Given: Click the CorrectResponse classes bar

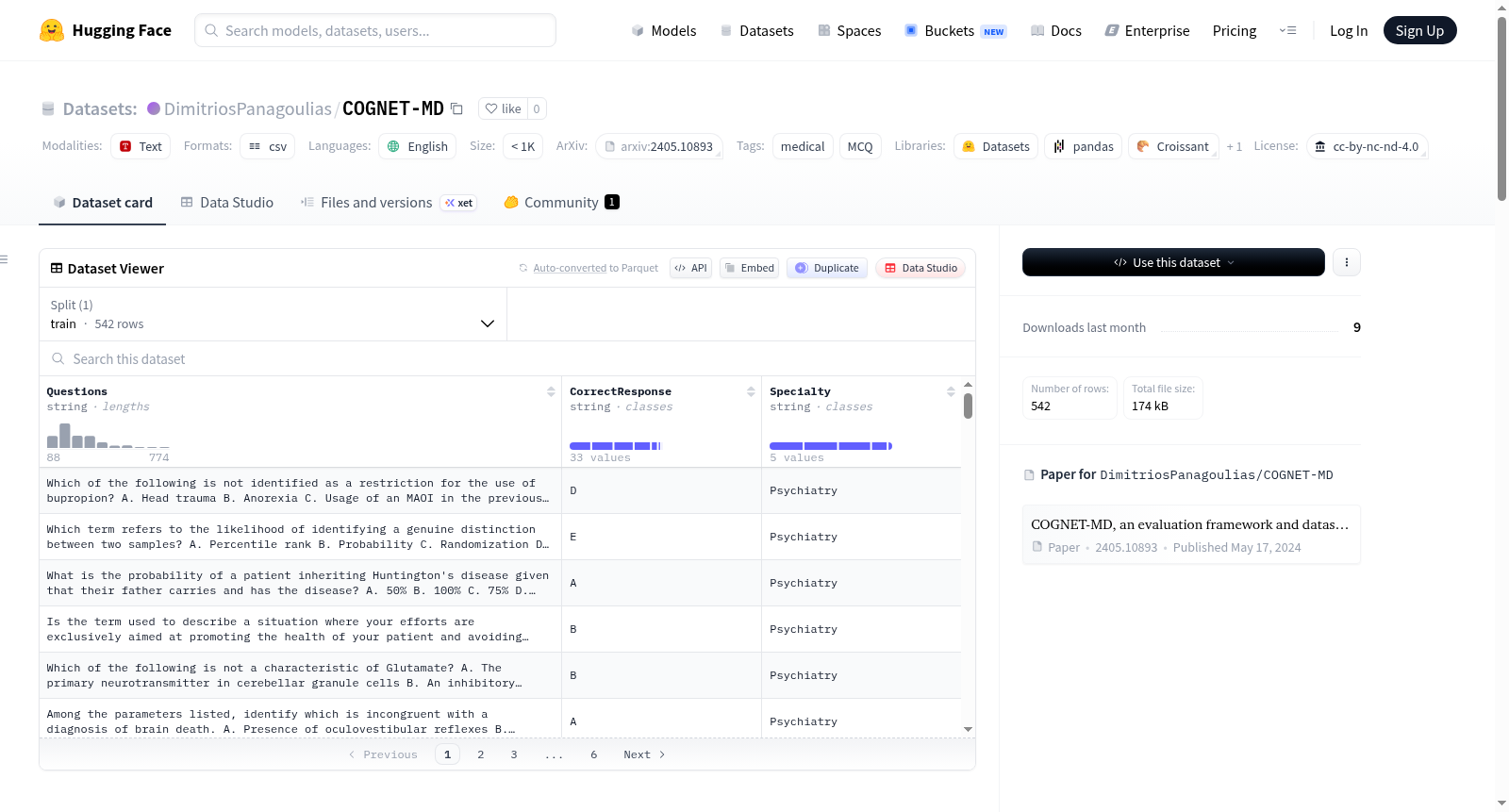Looking at the screenshot, I should tap(615, 446).
